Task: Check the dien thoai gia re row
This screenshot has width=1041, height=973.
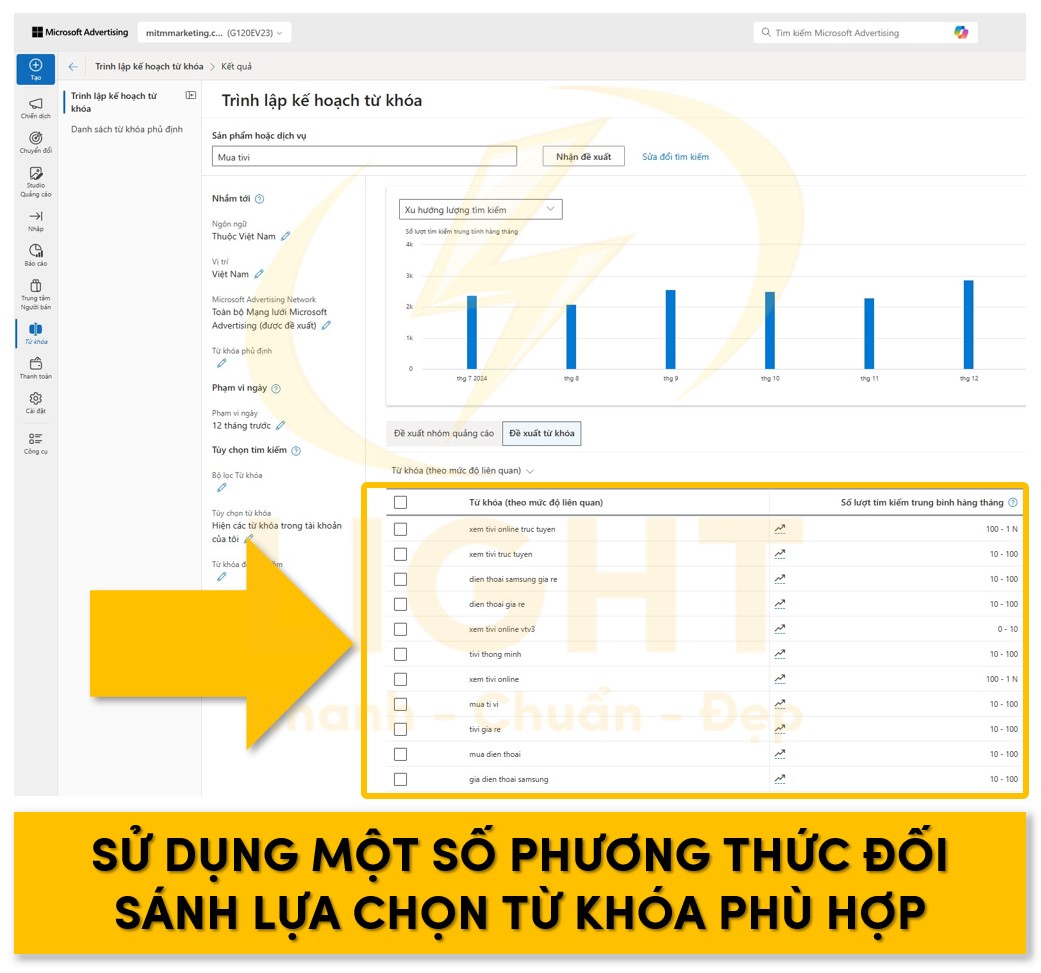Action: click(400, 604)
